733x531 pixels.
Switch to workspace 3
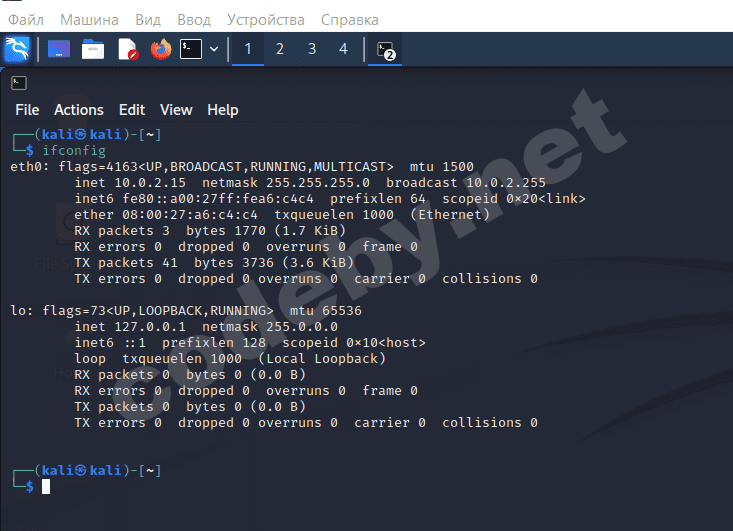click(x=312, y=49)
